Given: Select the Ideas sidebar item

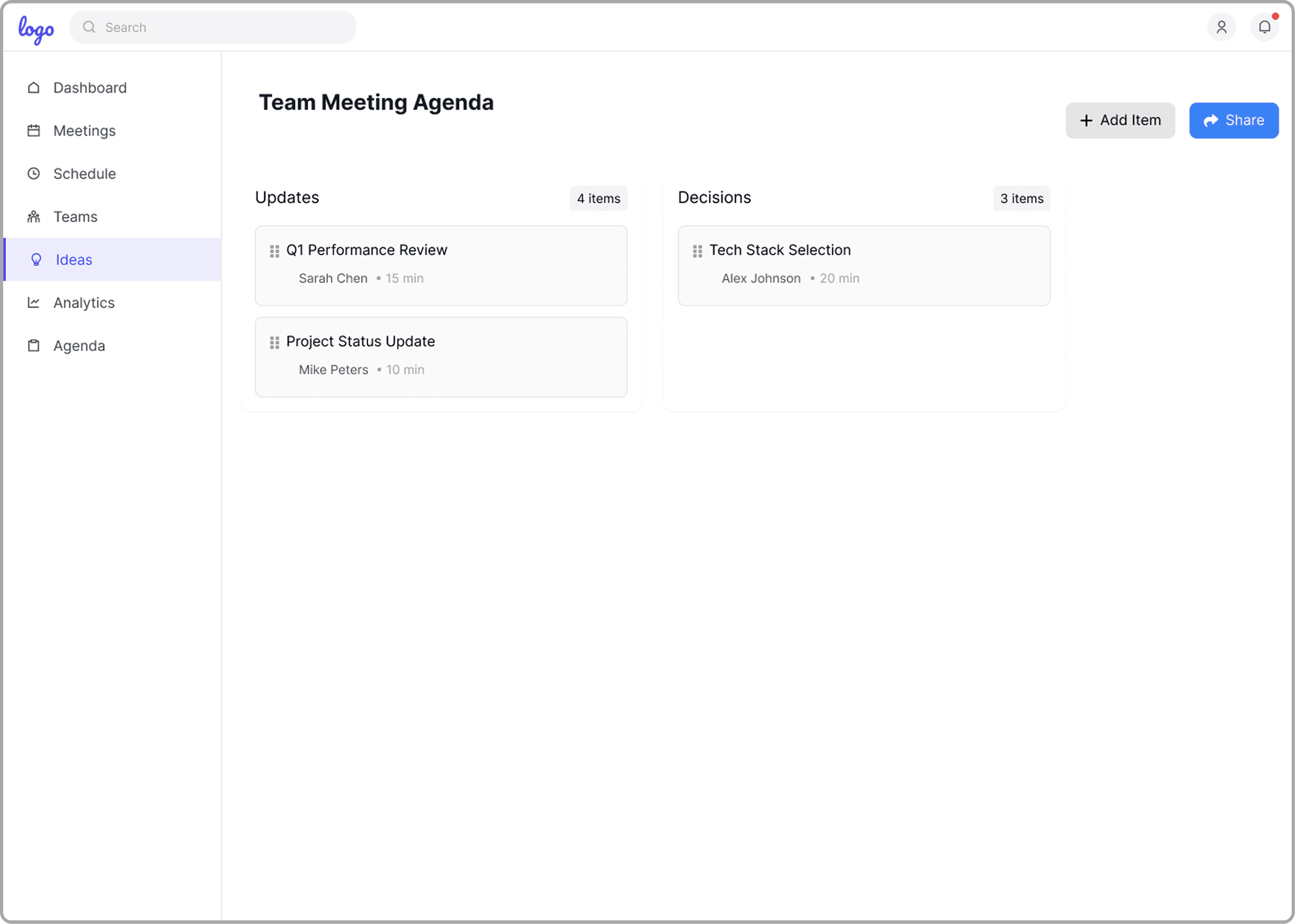Looking at the screenshot, I should [x=74, y=260].
